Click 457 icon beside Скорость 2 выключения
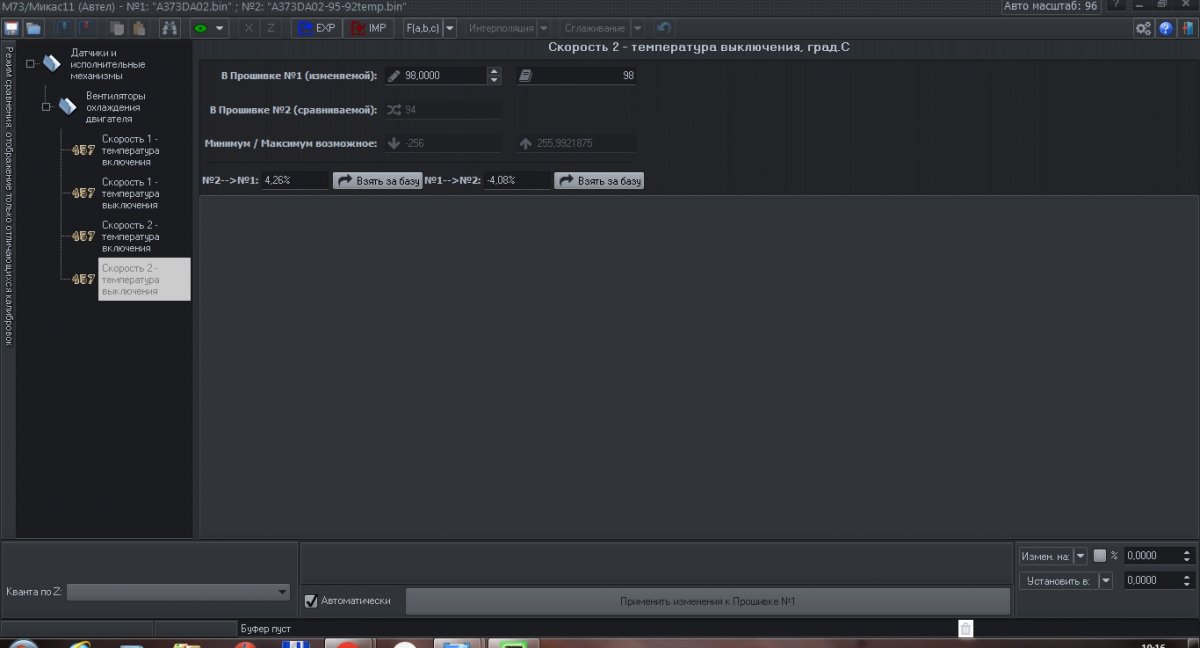 point(84,280)
